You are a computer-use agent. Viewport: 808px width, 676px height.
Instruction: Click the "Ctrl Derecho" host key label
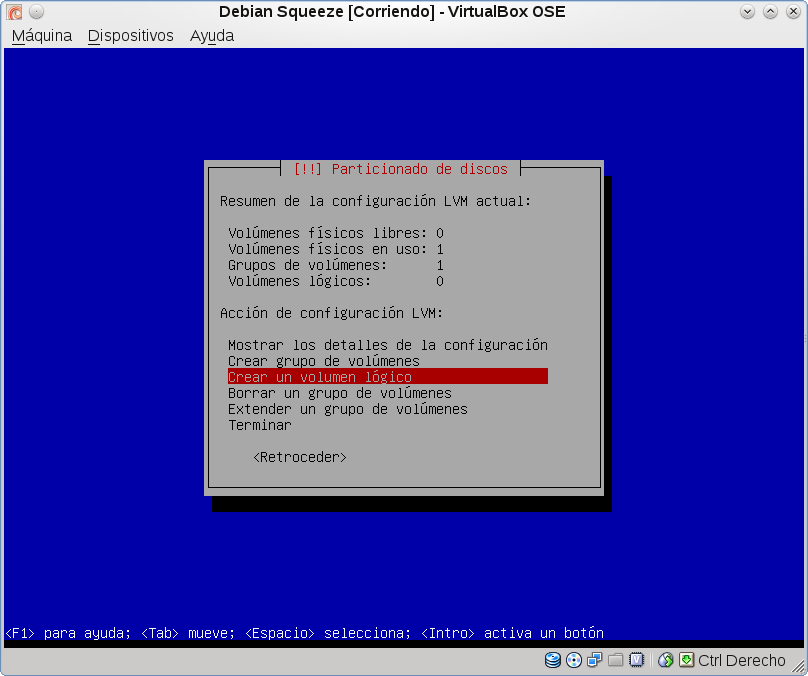pyautogui.click(x=741, y=660)
